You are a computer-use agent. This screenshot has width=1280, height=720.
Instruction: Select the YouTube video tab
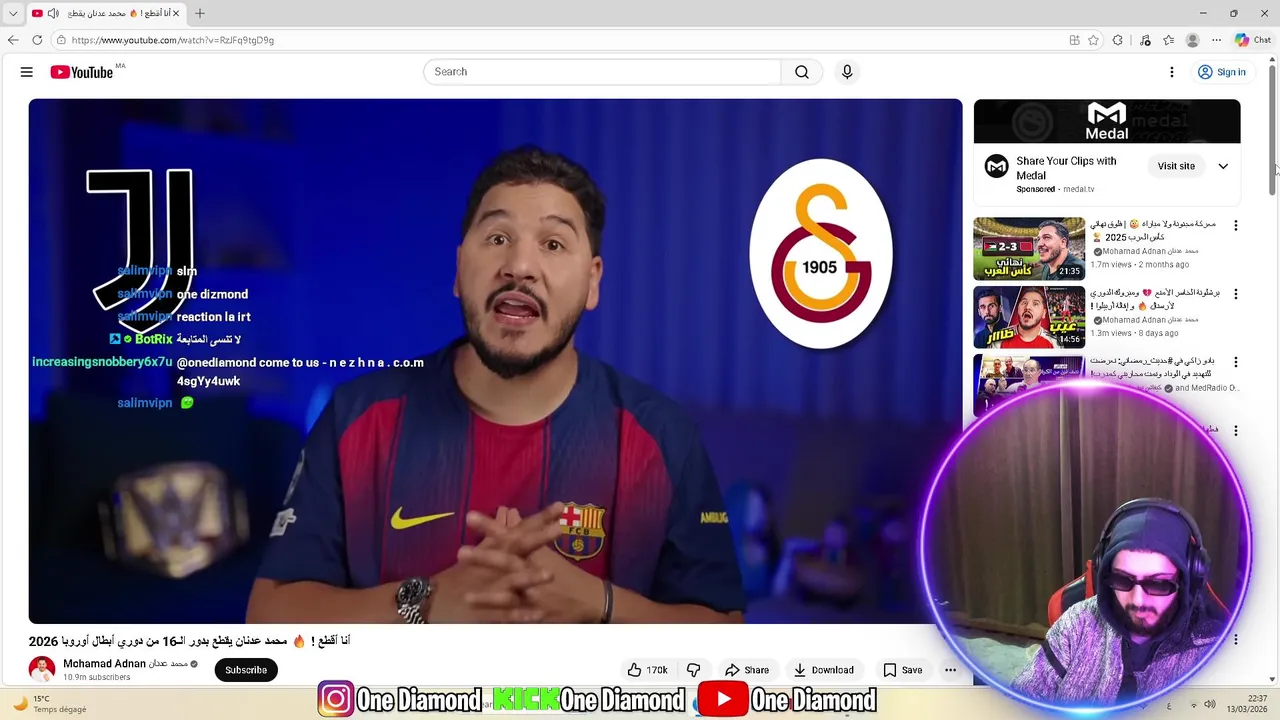click(105, 13)
